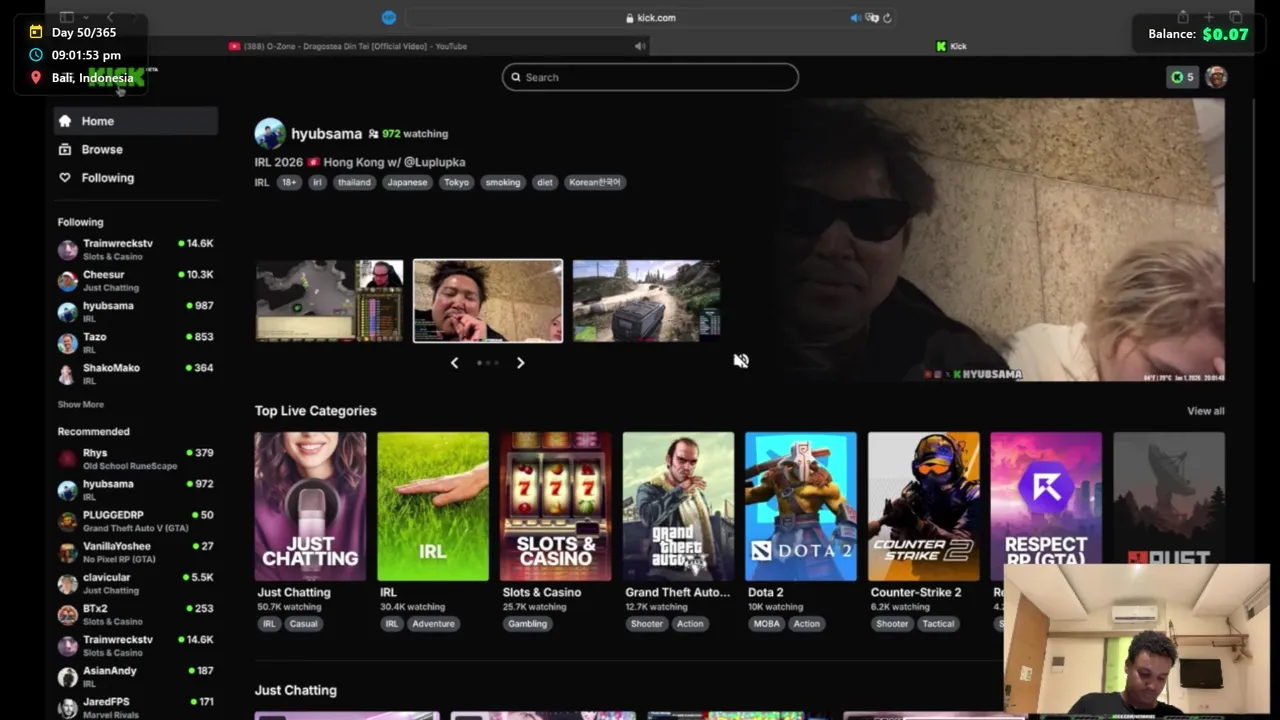The width and height of the screenshot is (1280, 720).
Task: Open Tazo avatar in Following list
Action: coord(67,343)
